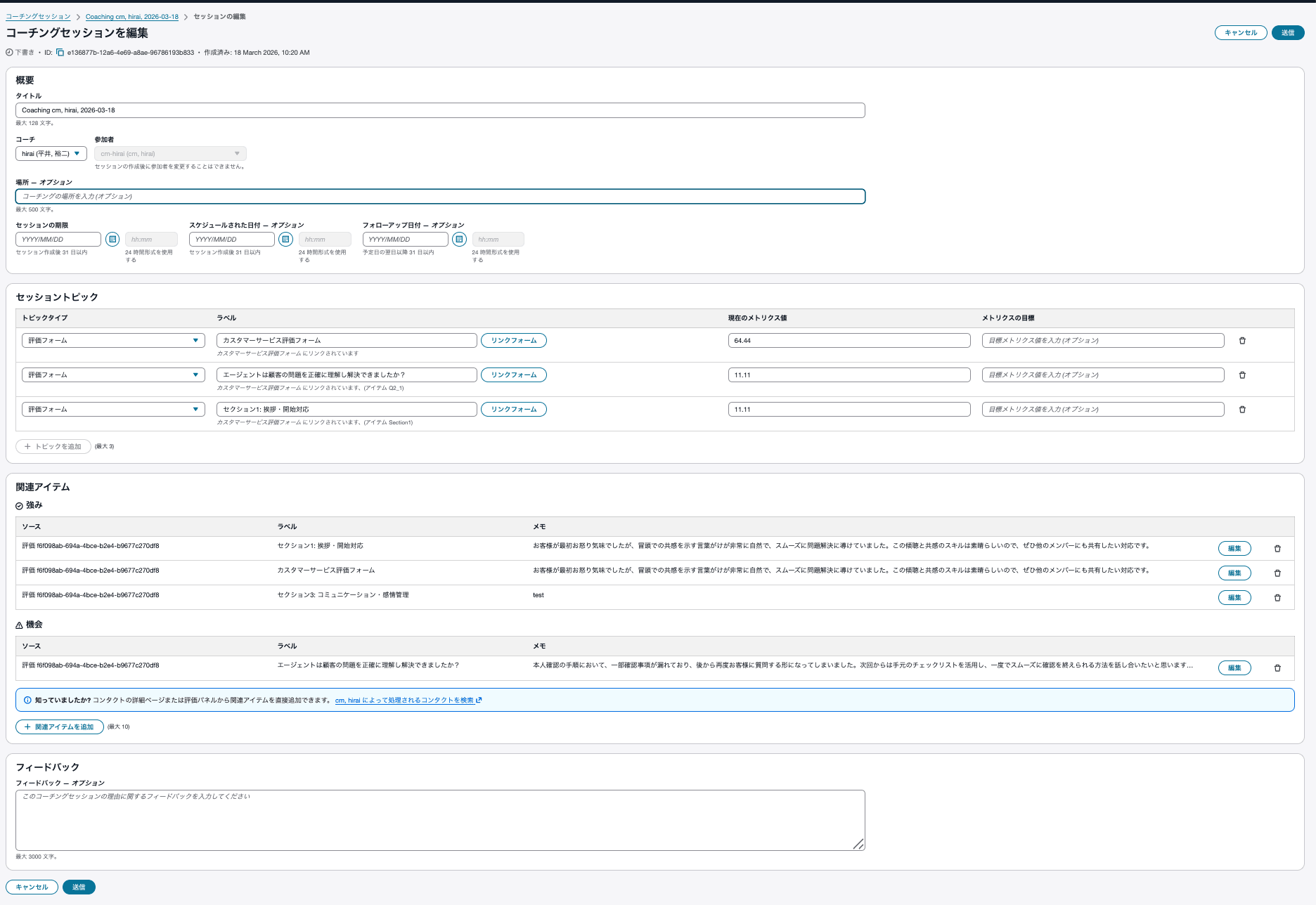Open calendar picker for フォローアップ日付

pyautogui.click(x=459, y=240)
